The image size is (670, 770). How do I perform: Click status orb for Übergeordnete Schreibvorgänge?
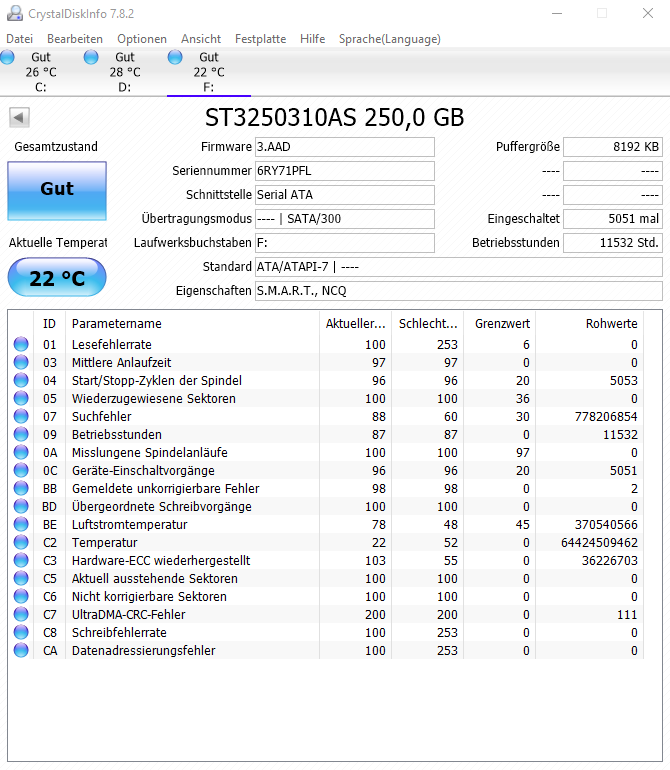point(21,506)
